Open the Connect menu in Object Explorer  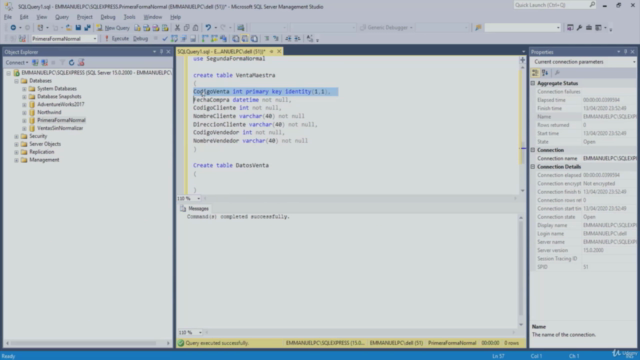(17, 62)
